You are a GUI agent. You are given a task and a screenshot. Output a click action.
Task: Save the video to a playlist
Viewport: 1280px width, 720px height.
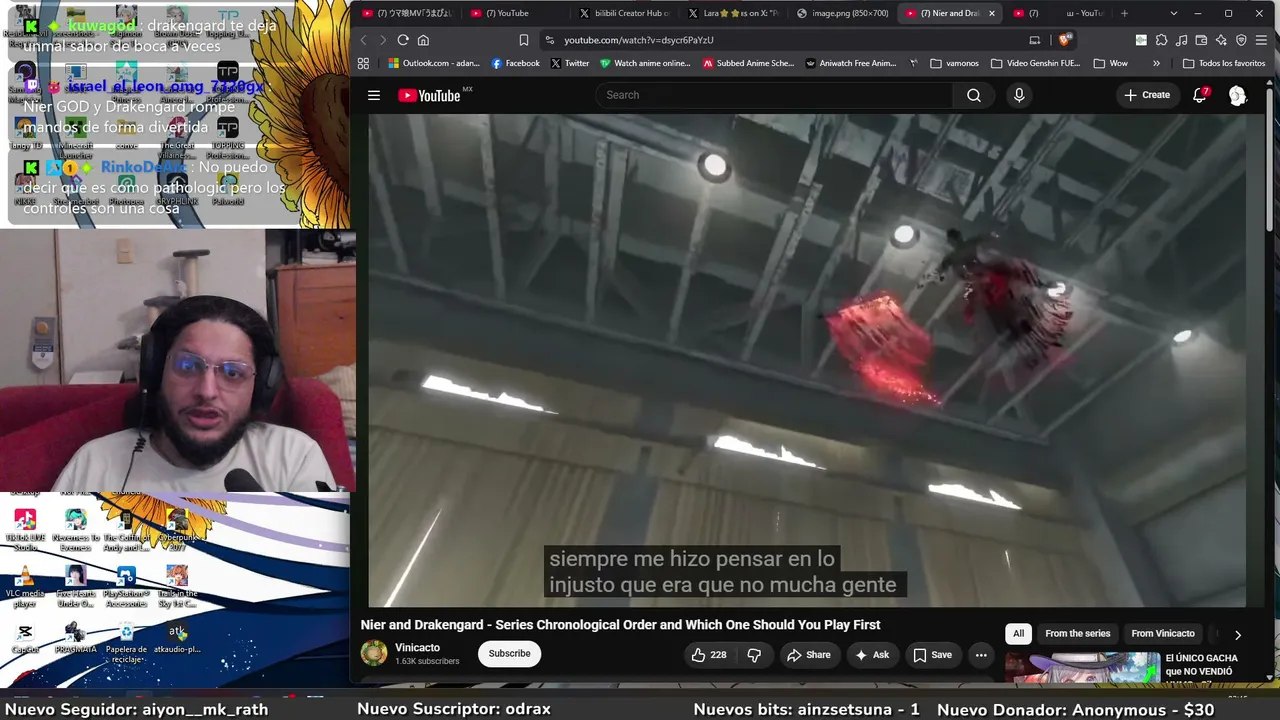[x=931, y=655]
